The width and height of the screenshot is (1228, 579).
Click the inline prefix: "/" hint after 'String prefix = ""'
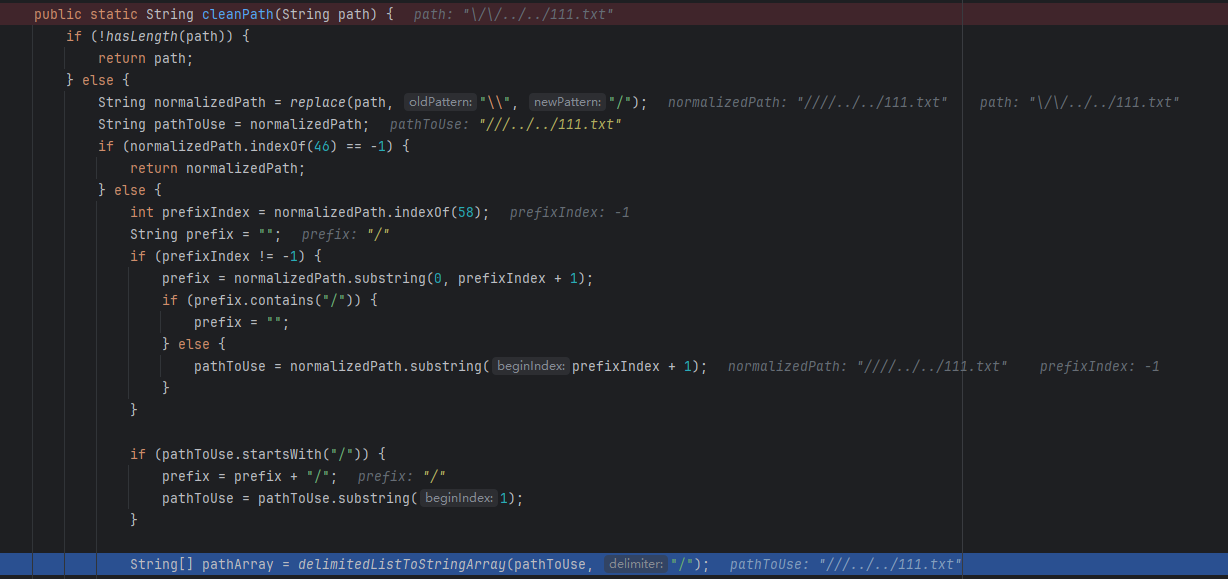click(345, 234)
